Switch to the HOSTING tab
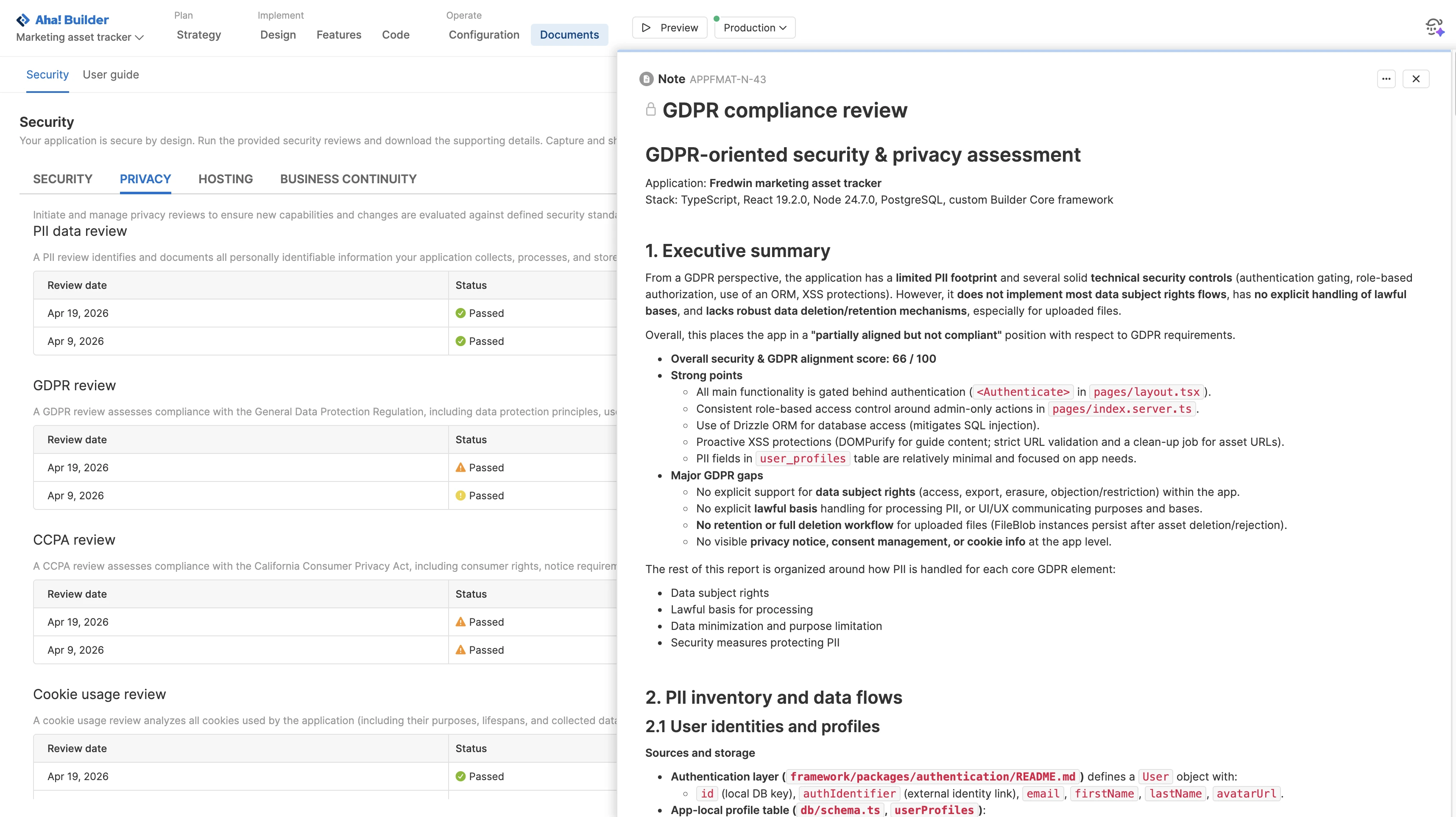The height and width of the screenshot is (817, 1456). coord(225,179)
